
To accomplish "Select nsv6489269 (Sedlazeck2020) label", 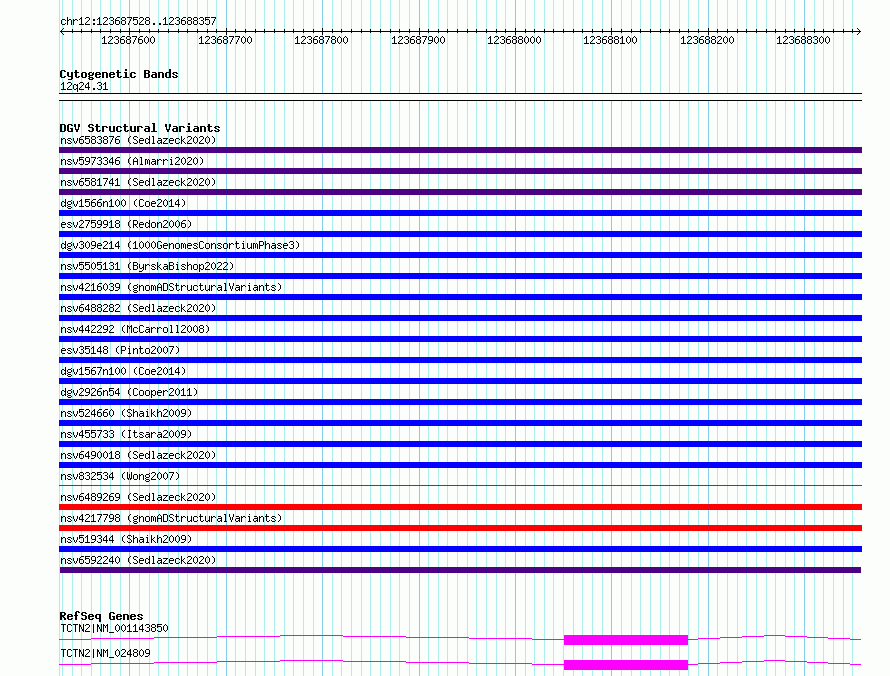I will click(x=138, y=497).
